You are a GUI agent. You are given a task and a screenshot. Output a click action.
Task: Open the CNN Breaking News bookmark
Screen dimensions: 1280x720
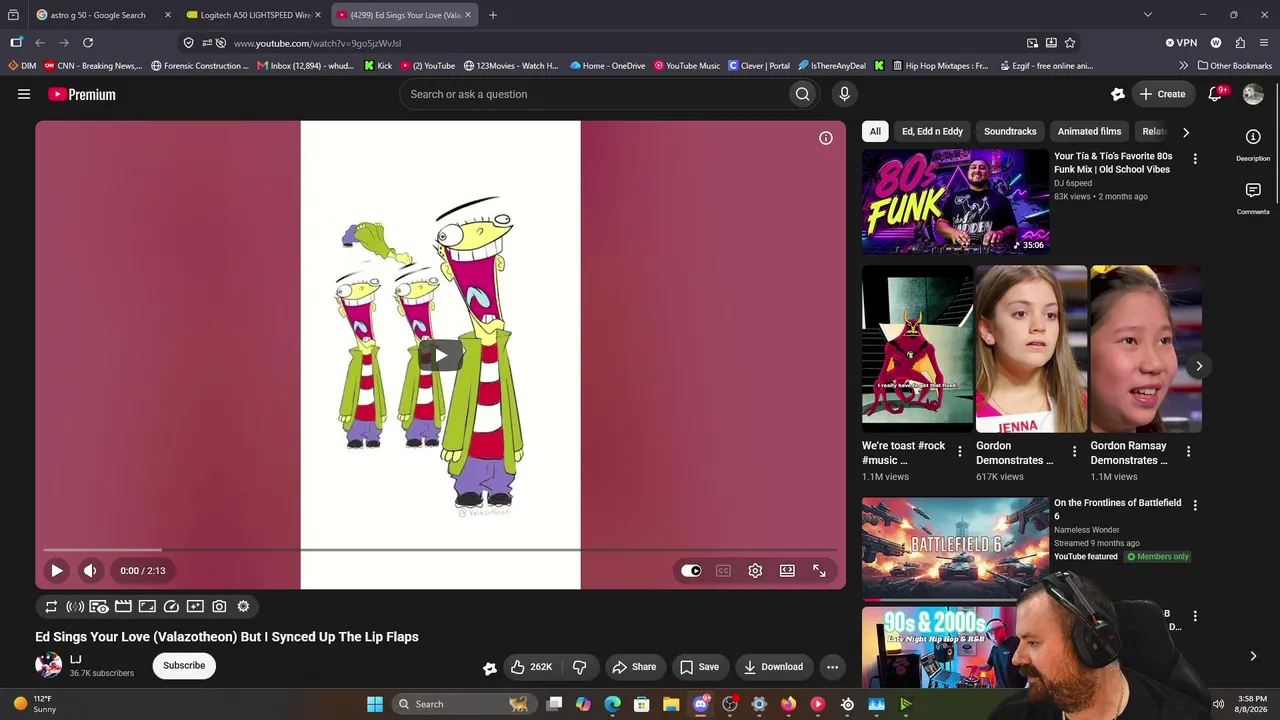92,66
